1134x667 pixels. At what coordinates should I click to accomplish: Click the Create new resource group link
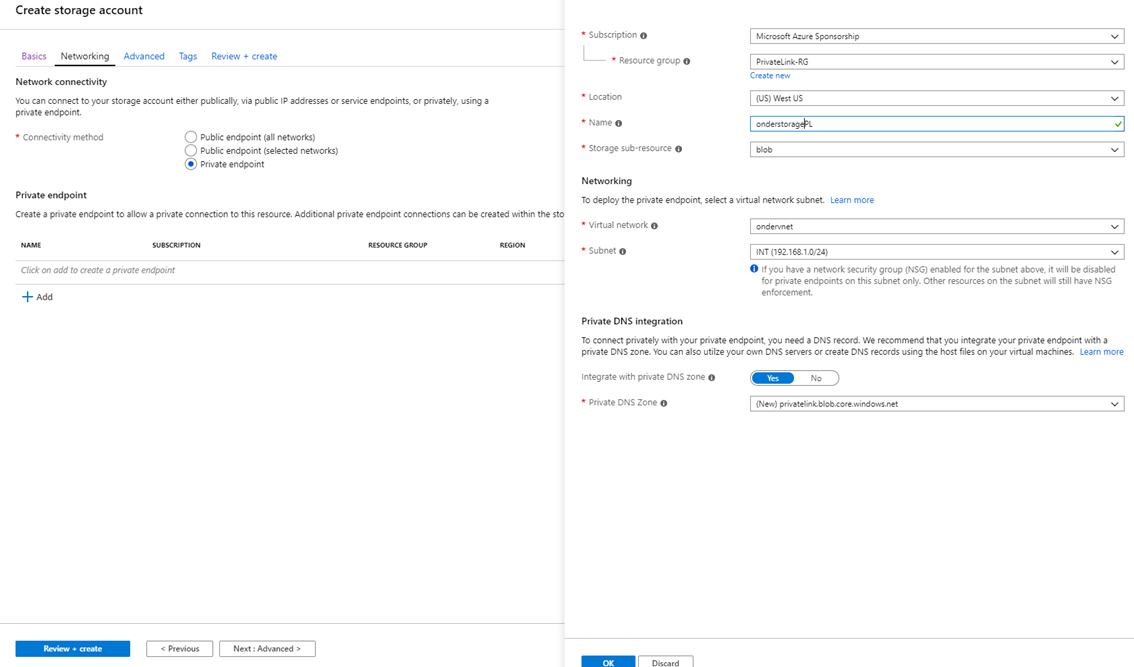(x=770, y=76)
